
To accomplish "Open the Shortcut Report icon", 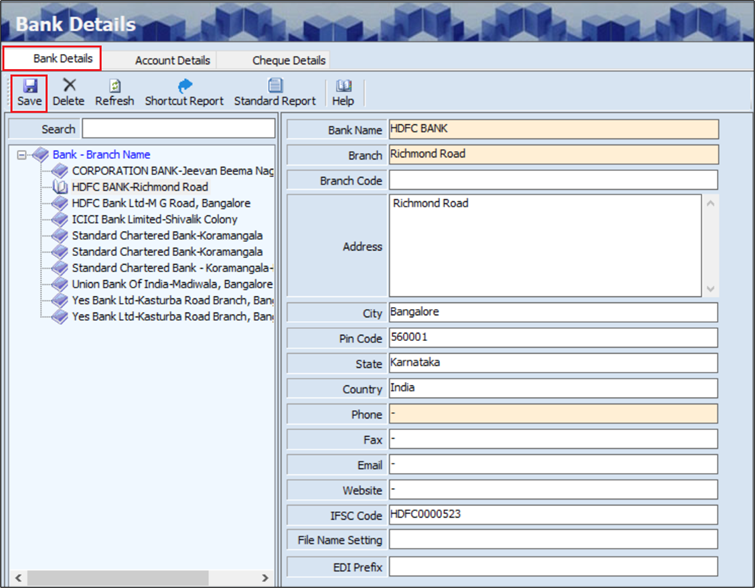I will (x=184, y=86).
